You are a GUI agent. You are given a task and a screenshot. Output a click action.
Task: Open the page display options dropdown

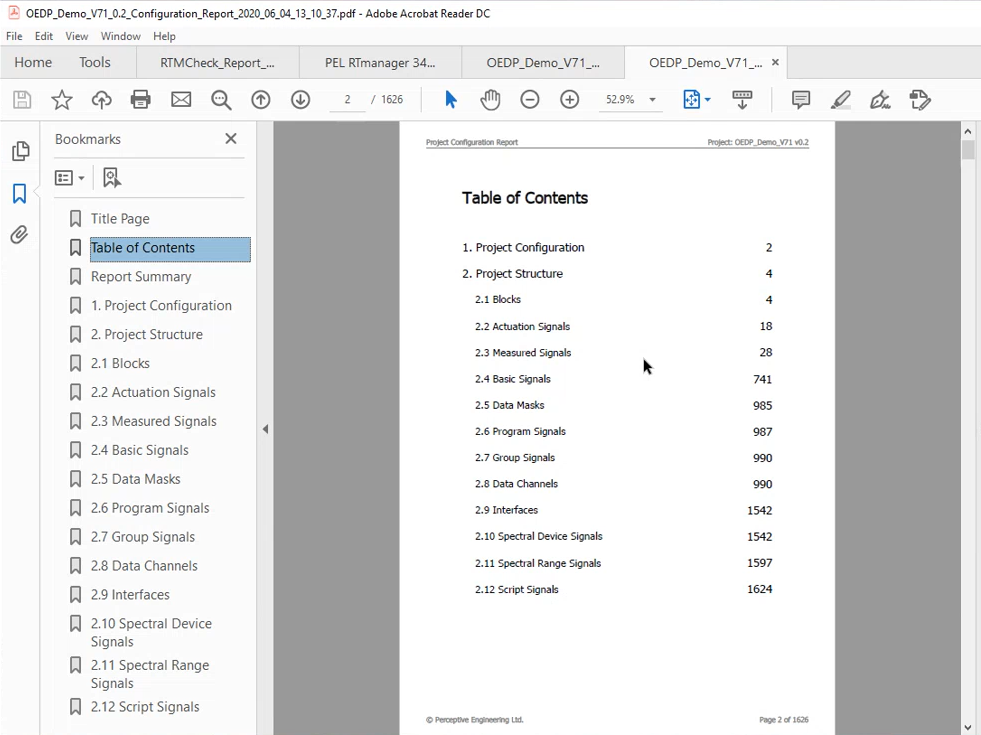[x=707, y=99]
